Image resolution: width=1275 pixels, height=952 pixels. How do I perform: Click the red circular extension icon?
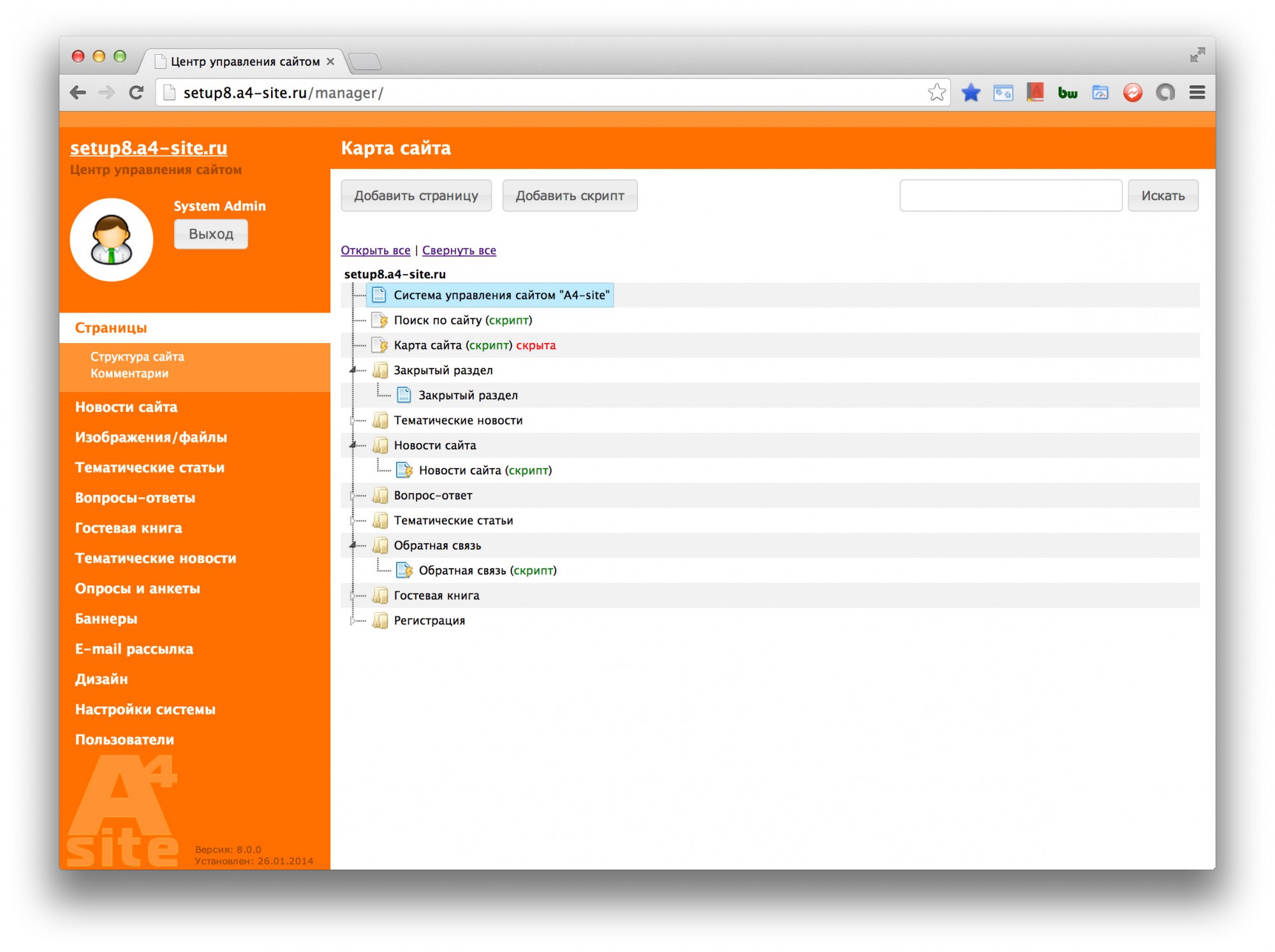[1132, 92]
